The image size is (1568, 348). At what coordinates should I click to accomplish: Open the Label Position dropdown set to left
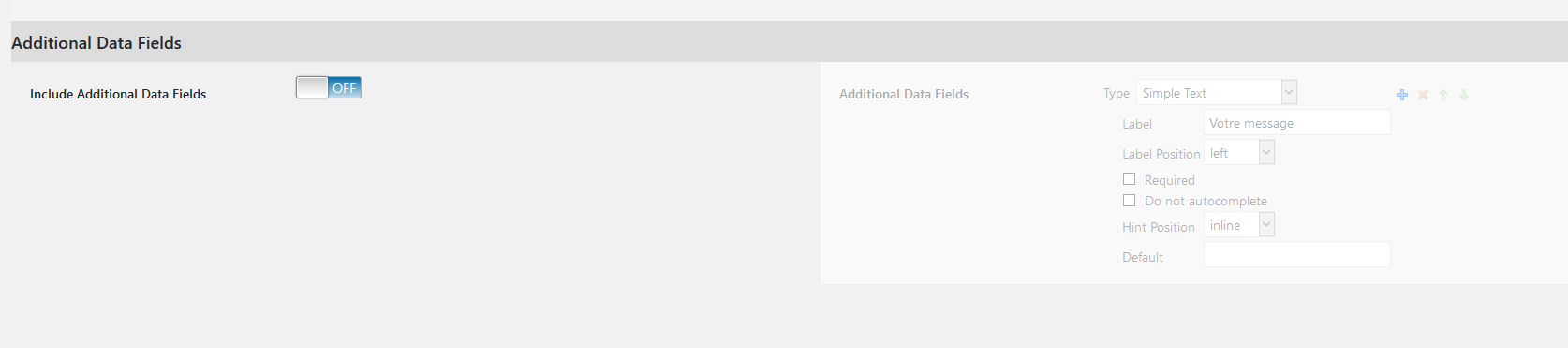click(x=1239, y=152)
